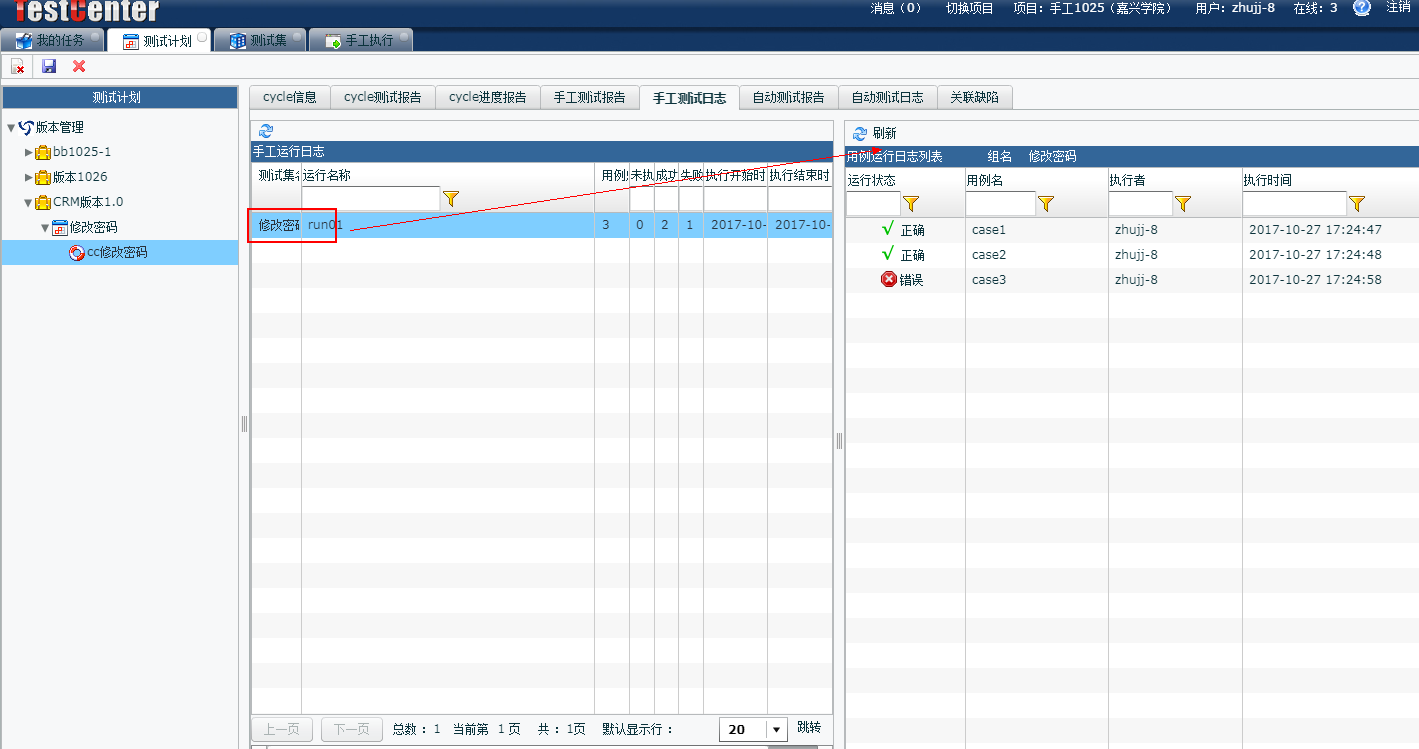Image resolution: width=1419 pixels, height=749 pixels.
Task: Collapse the CRM版本1.0 tree node
Action: (x=29, y=202)
